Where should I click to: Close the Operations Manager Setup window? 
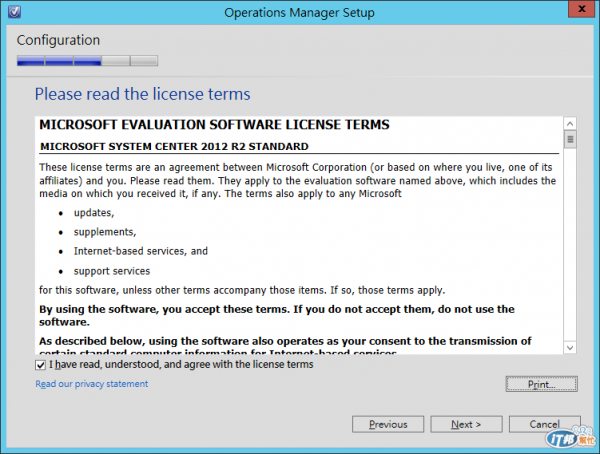581,9
